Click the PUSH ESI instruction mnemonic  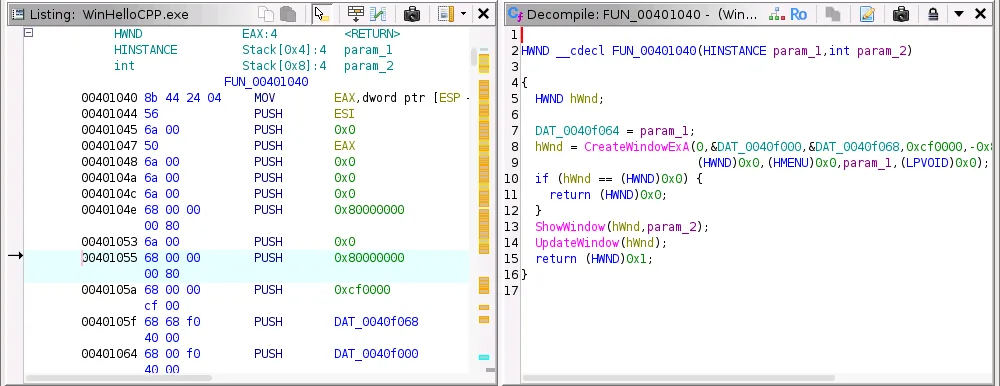tap(268, 114)
